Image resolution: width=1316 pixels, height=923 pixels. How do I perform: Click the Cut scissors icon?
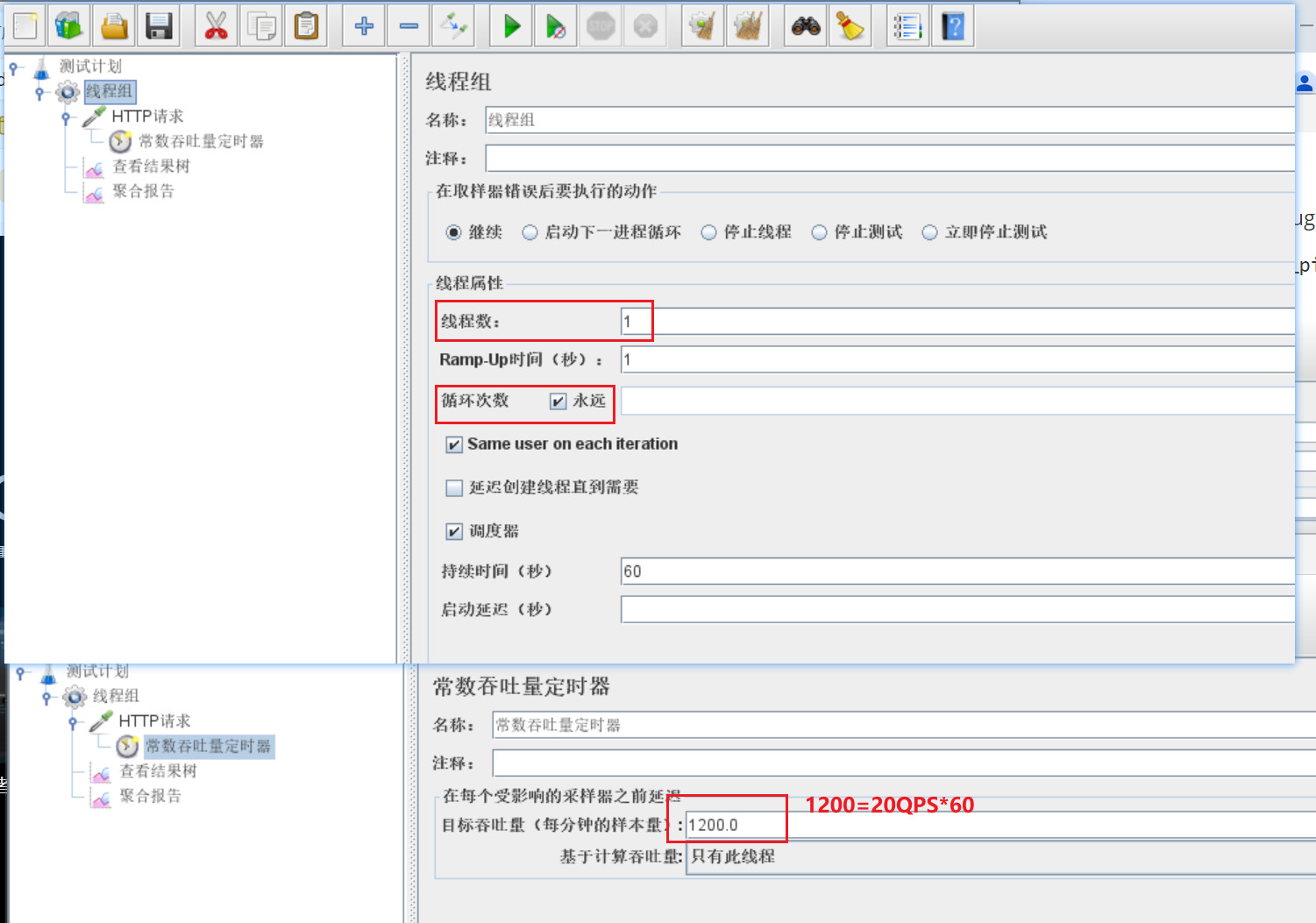[216, 26]
